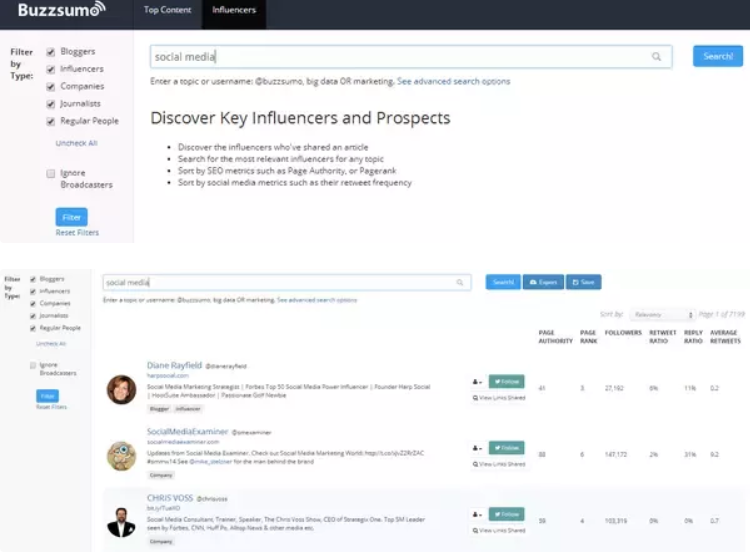This screenshot has width=750, height=556.
Task: Click the Company tag under SocialMediaExaminer
Action: pos(161,475)
